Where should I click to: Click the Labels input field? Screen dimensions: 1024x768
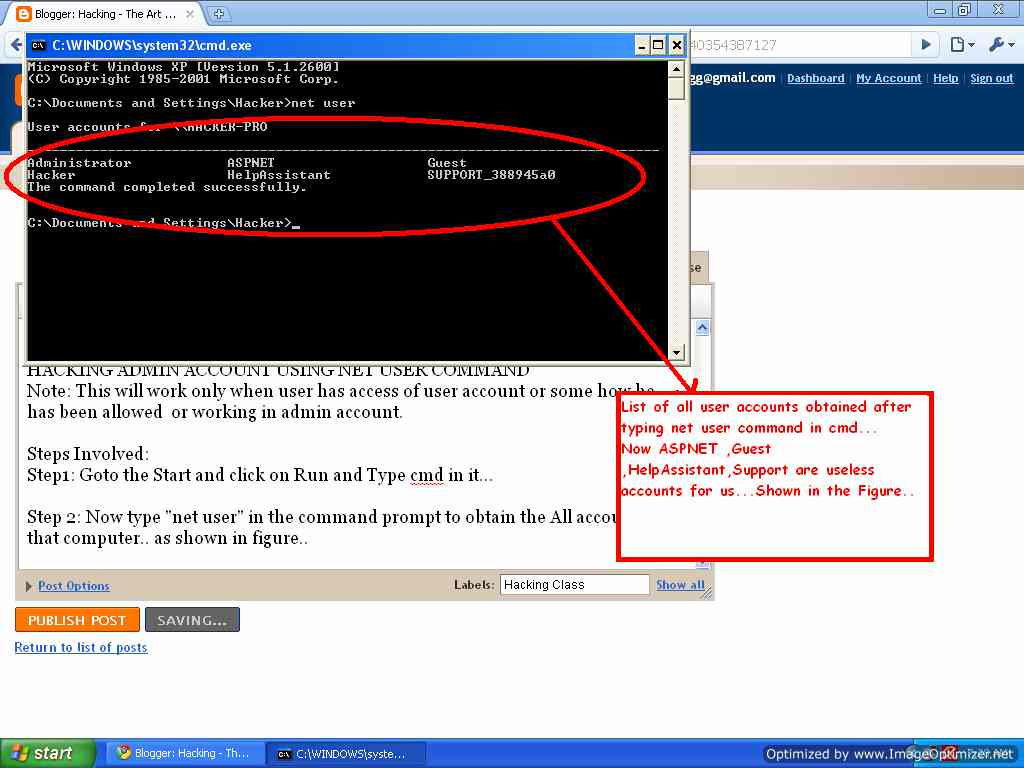574,585
